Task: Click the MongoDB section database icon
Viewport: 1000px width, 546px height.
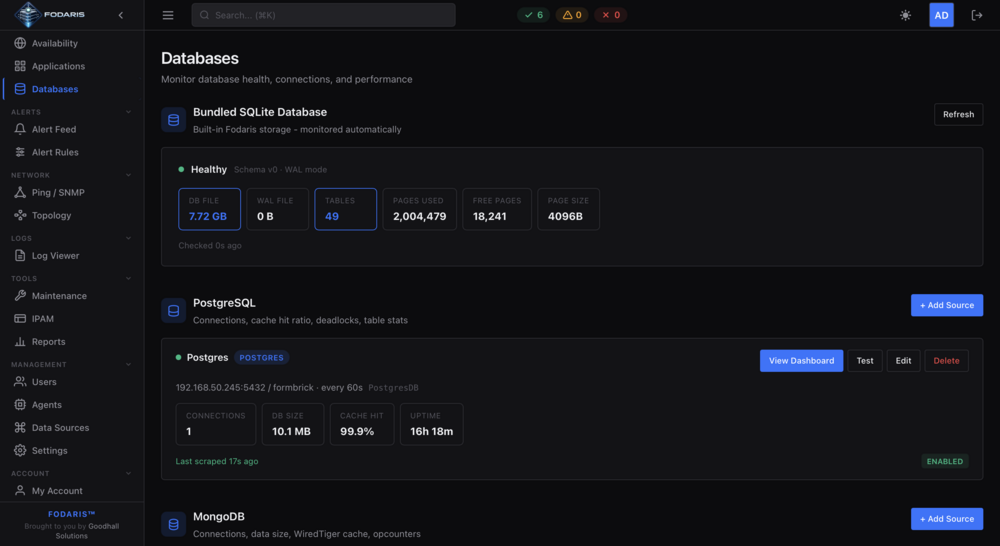Action: coord(173,524)
